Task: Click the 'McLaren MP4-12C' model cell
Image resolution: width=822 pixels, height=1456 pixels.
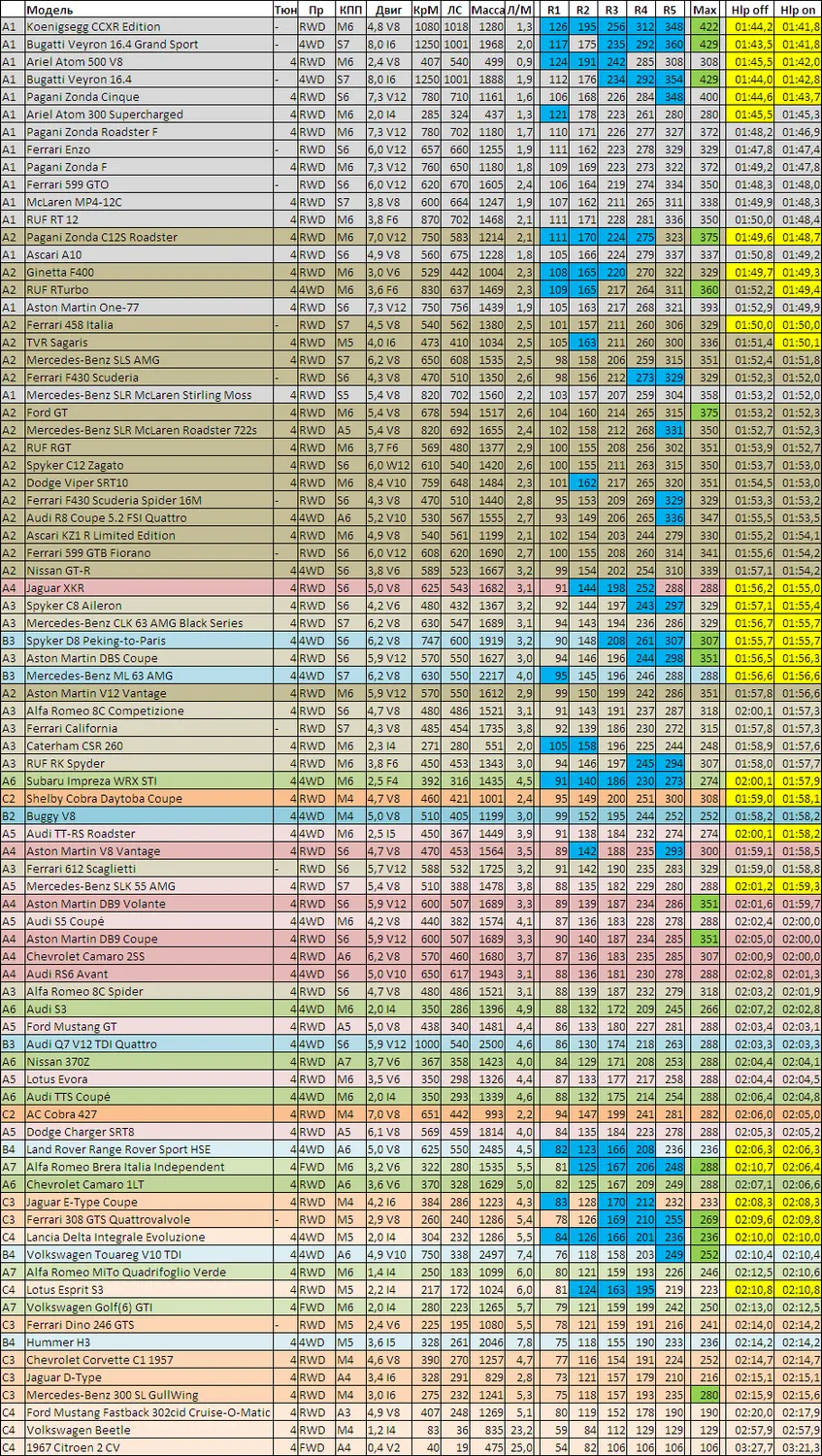Action: pos(148,202)
